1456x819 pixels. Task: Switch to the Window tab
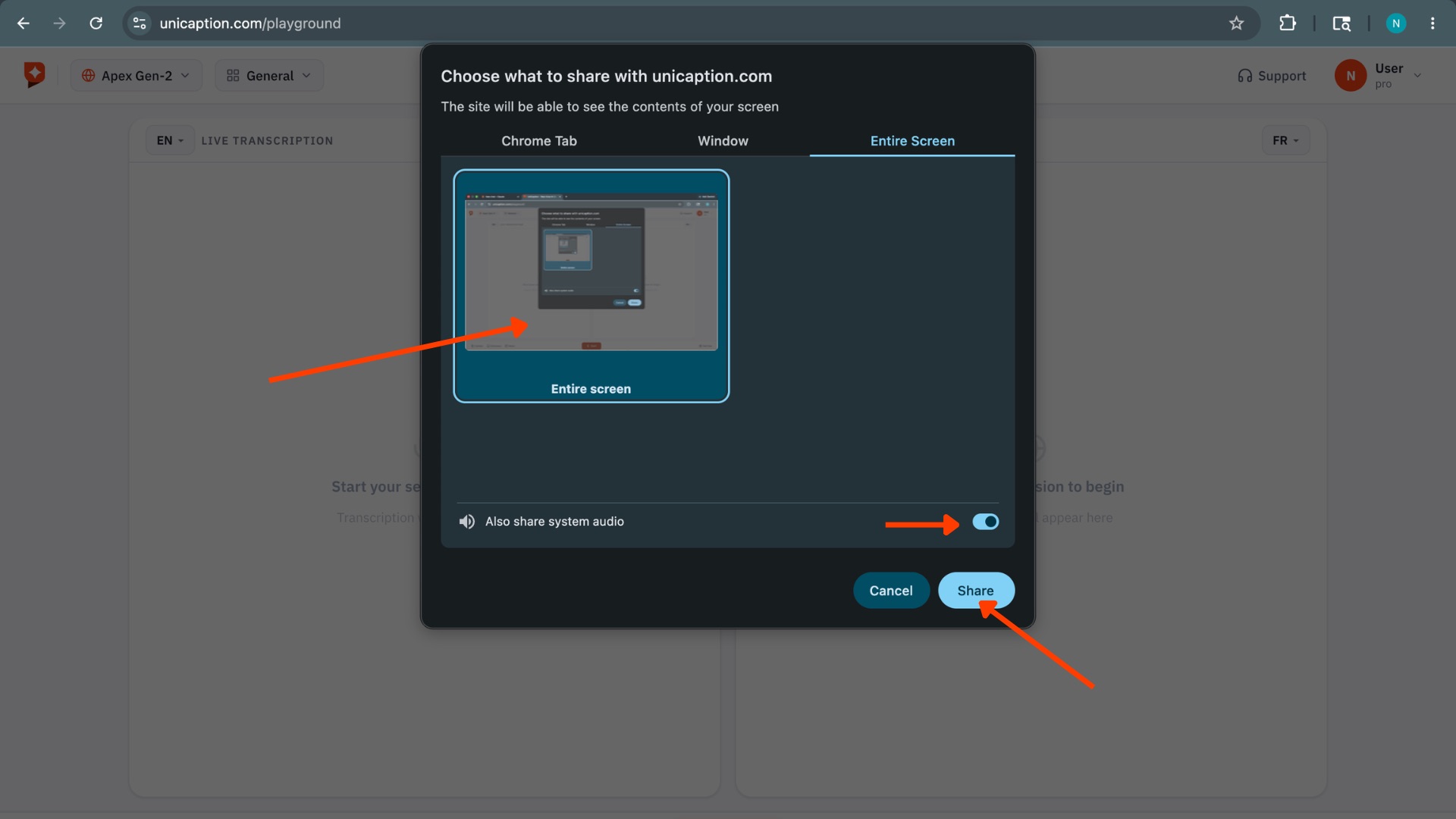coord(723,141)
